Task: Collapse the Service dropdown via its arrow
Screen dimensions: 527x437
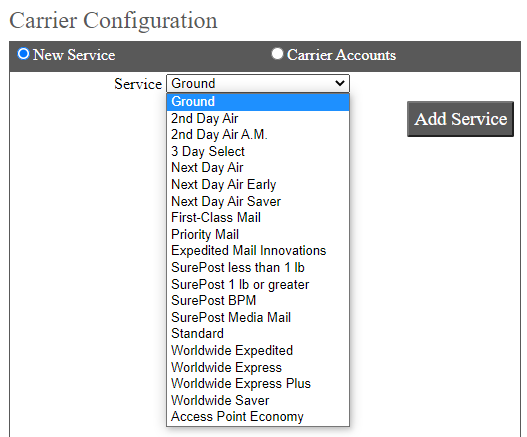Action: [340, 83]
